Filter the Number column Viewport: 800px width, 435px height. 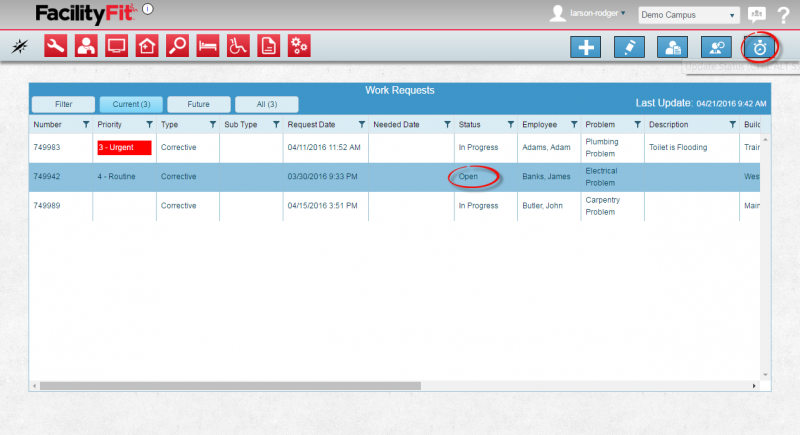(86, 124)
